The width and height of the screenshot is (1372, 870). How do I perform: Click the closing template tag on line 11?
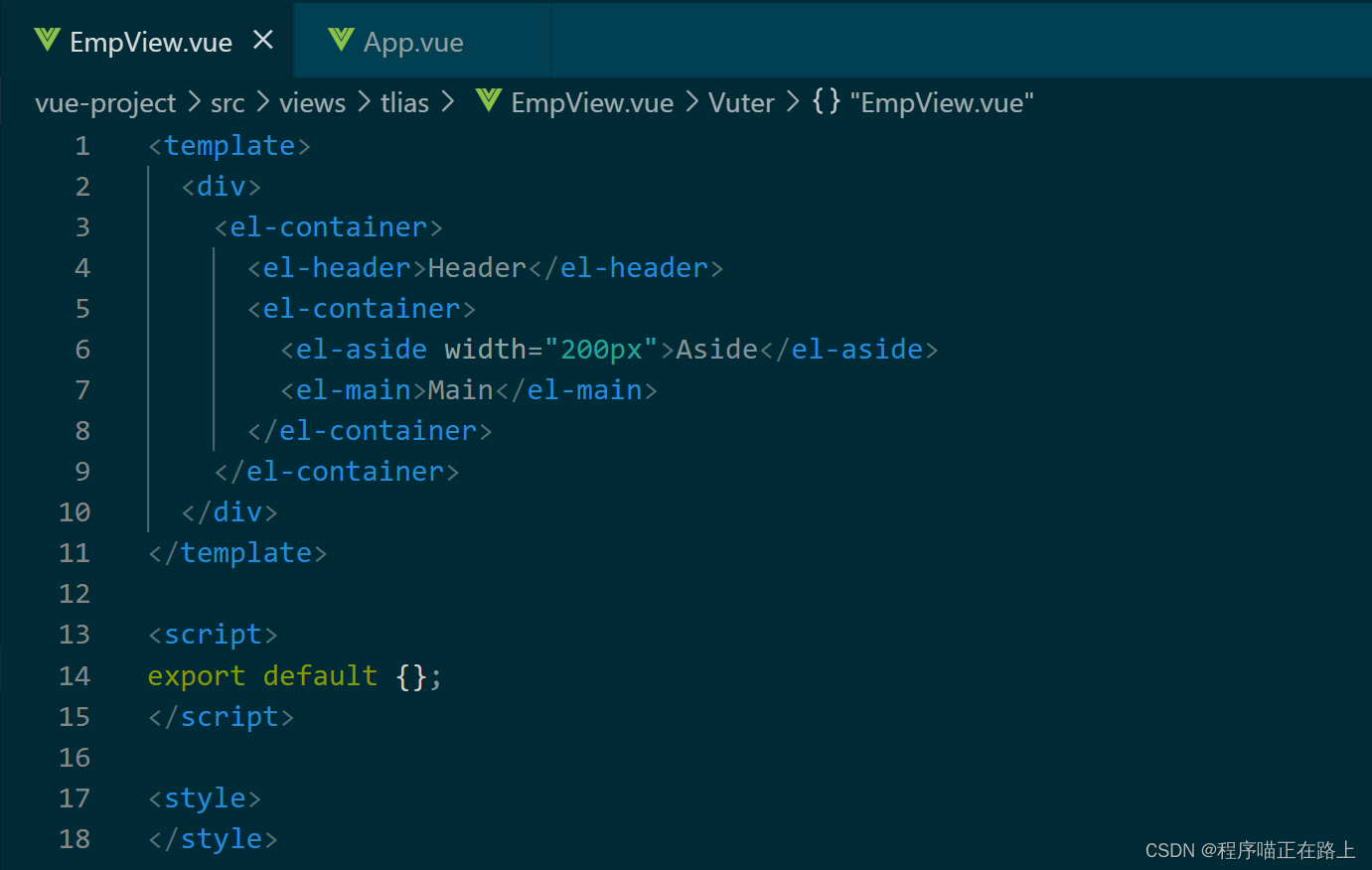coord(237,553)
